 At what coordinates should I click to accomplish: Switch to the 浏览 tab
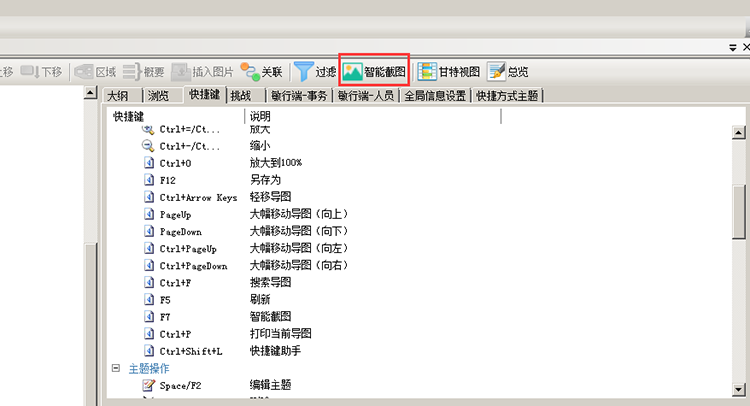click(x=158, y=96)
